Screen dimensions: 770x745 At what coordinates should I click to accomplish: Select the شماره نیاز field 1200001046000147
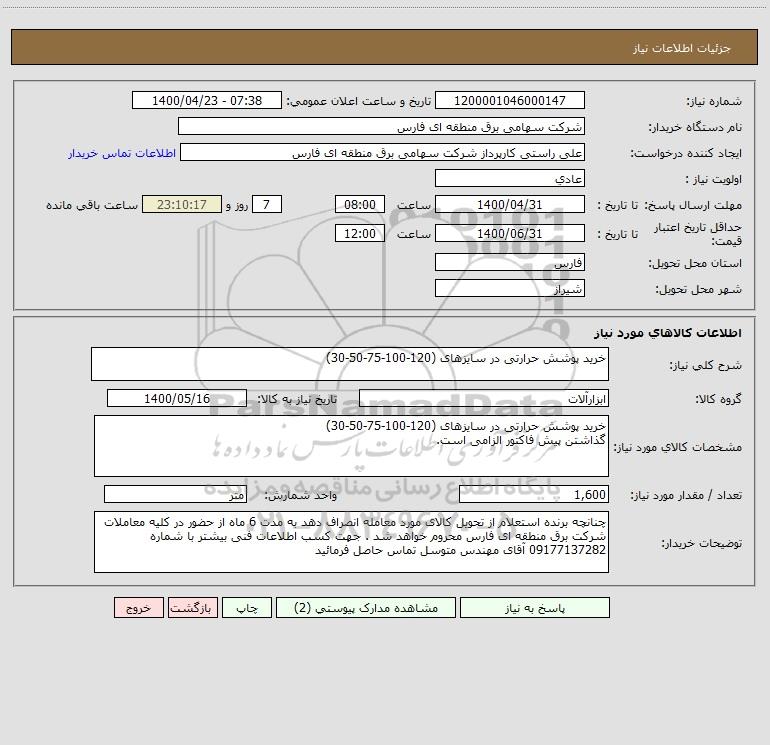(x=510, y=100)
